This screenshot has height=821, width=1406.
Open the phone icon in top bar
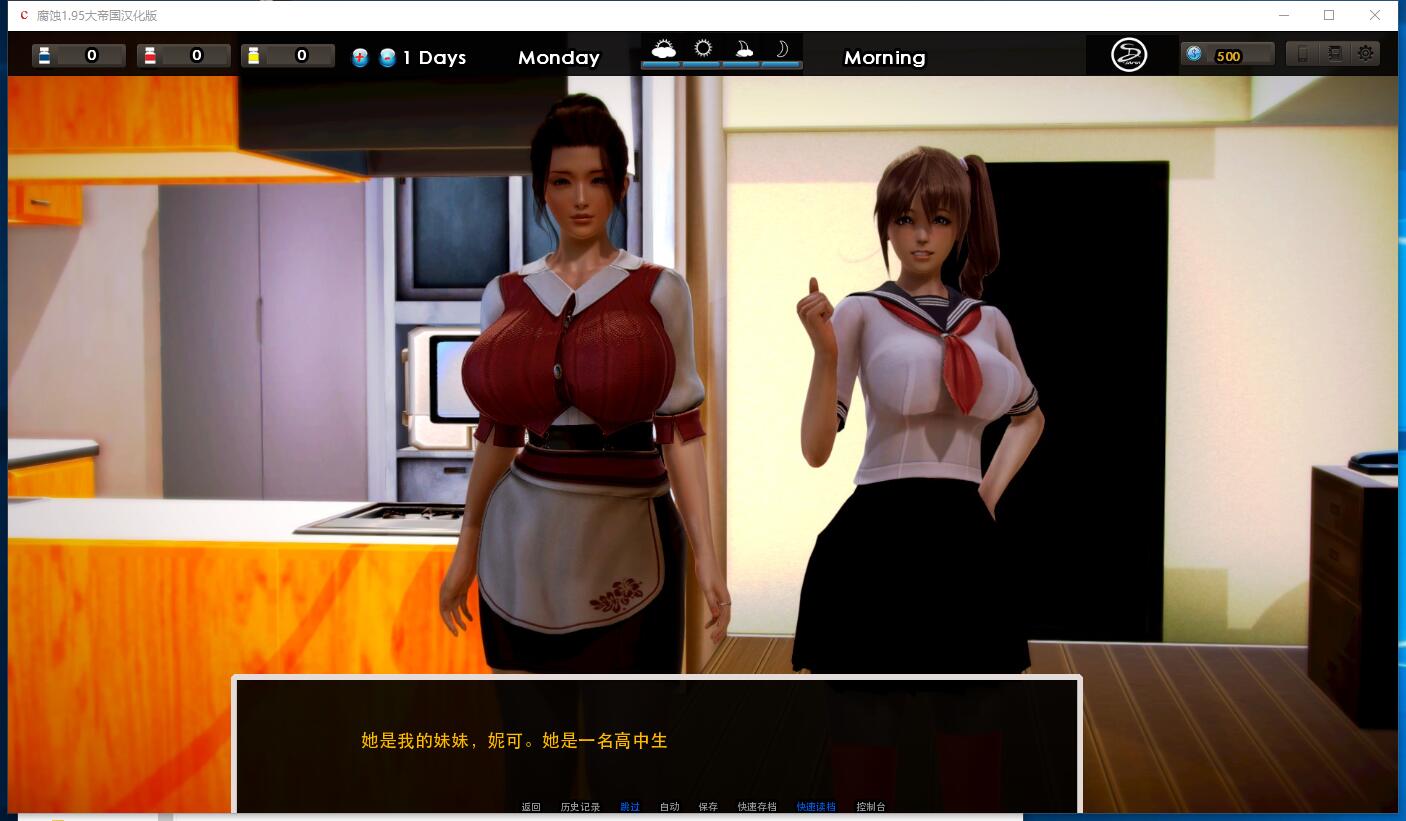(1304, 53)
